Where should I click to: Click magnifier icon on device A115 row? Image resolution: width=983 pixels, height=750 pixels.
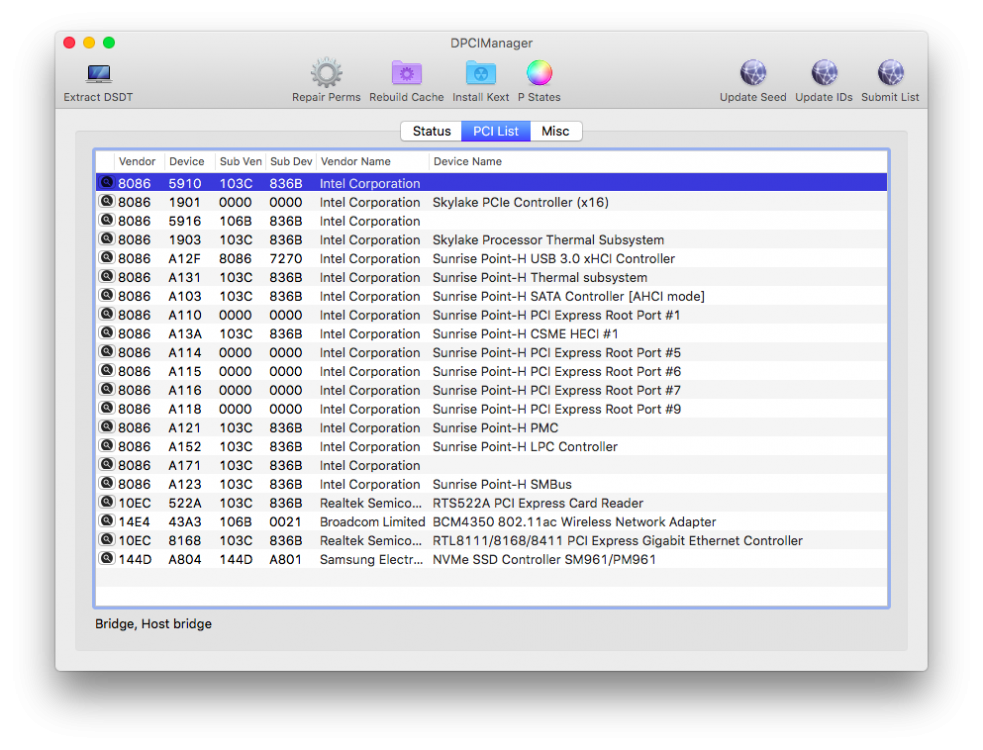(x=107, y=371)
